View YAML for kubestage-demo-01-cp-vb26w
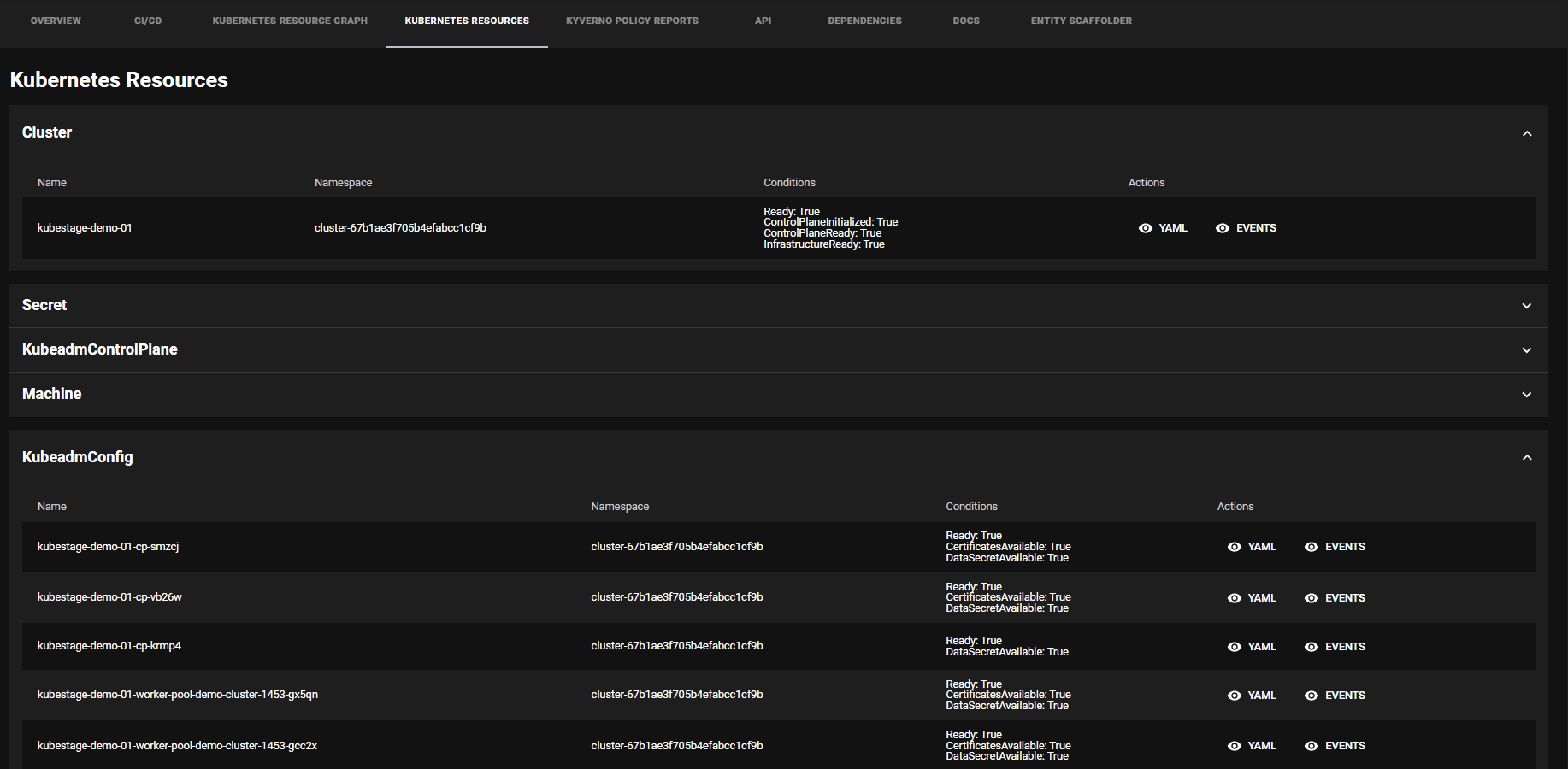 (1253, 598)
